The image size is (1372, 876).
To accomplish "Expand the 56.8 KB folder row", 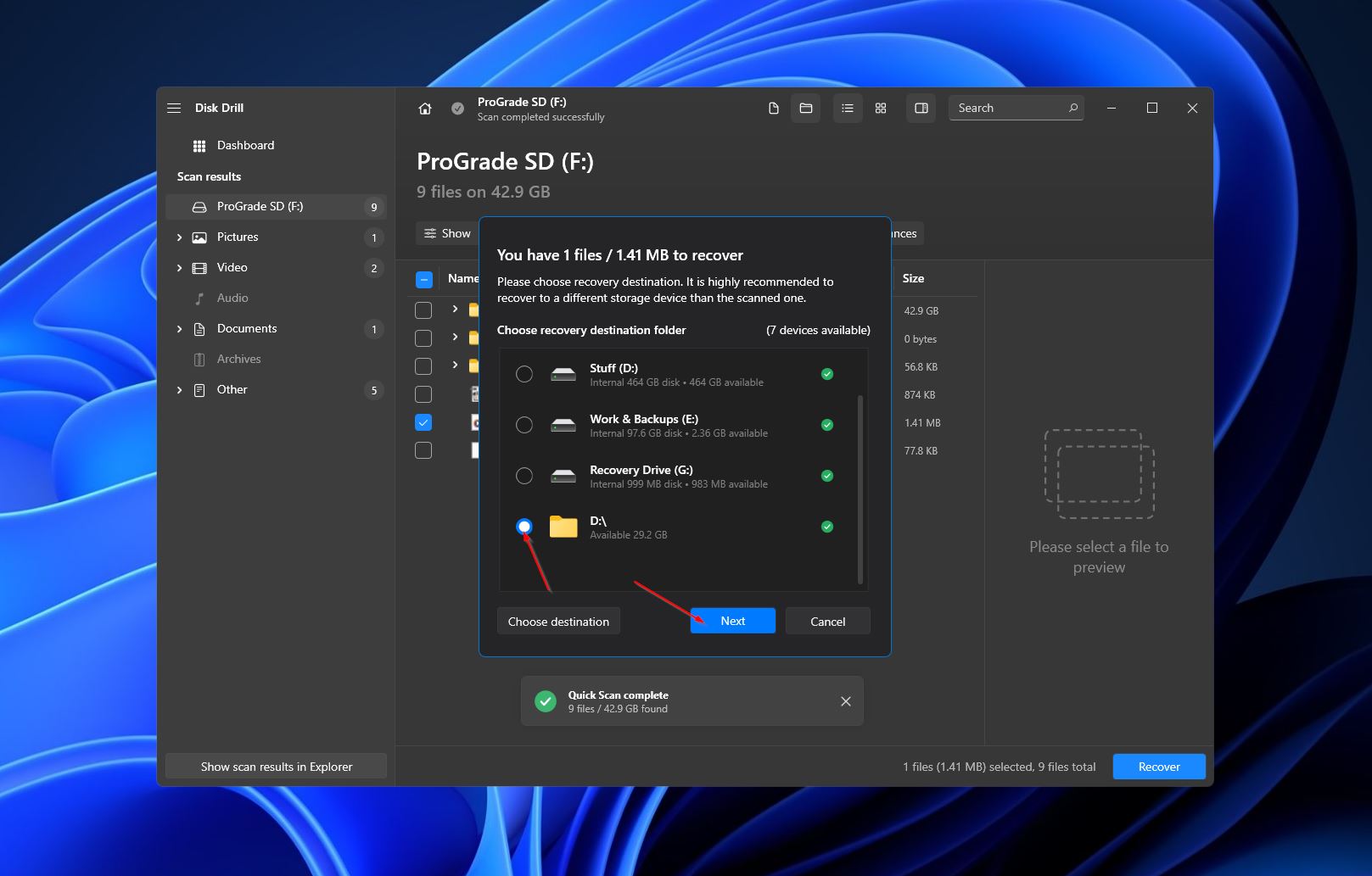I will point(455,365).
